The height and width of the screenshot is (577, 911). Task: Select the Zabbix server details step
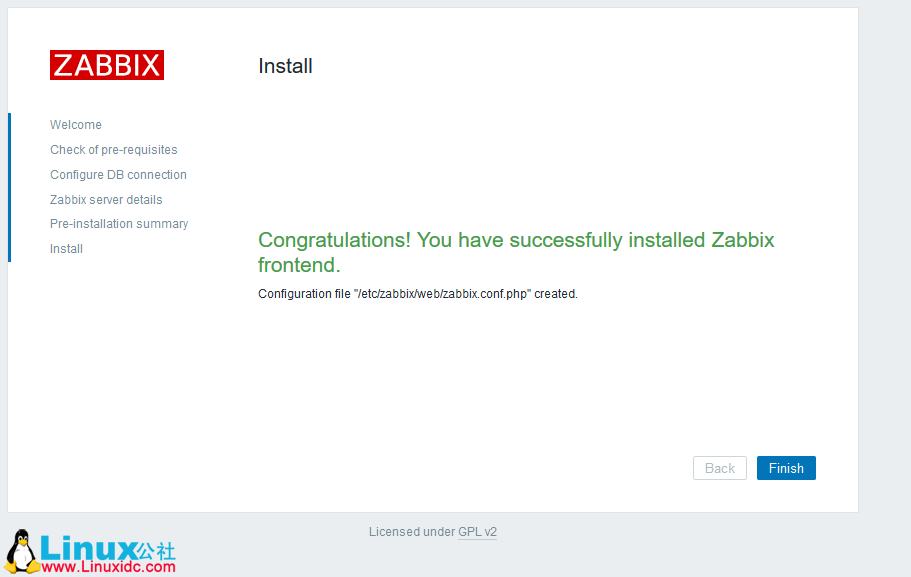(x=106, y=199)
